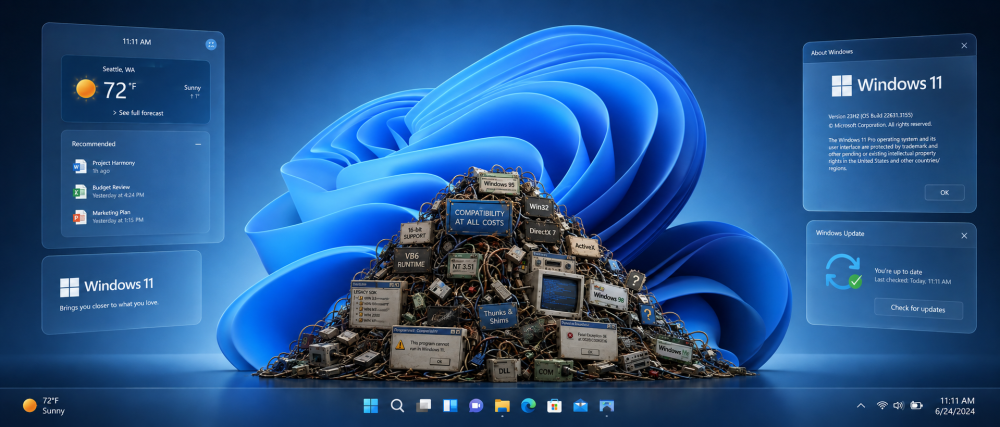This screenshot has width=1000, height=427.
Task: Open the Microsoft Store
Action: 554,405
